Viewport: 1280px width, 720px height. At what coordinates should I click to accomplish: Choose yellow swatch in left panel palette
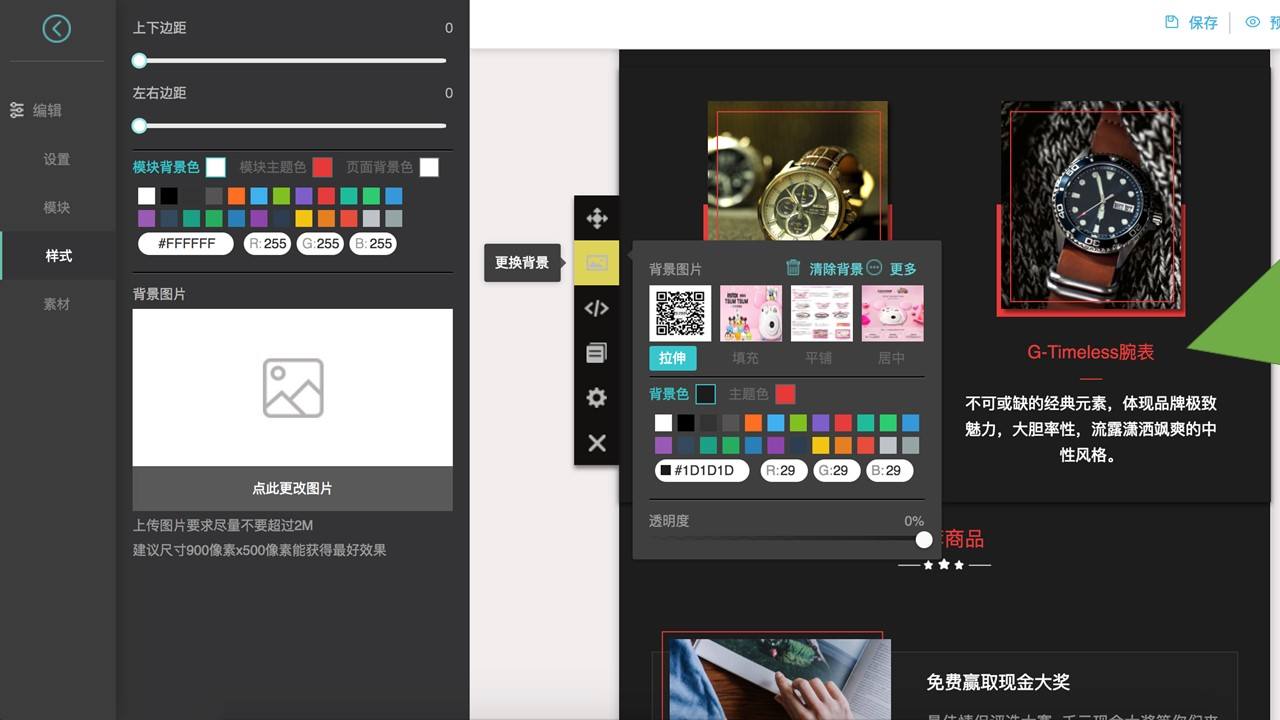point(304,218)
